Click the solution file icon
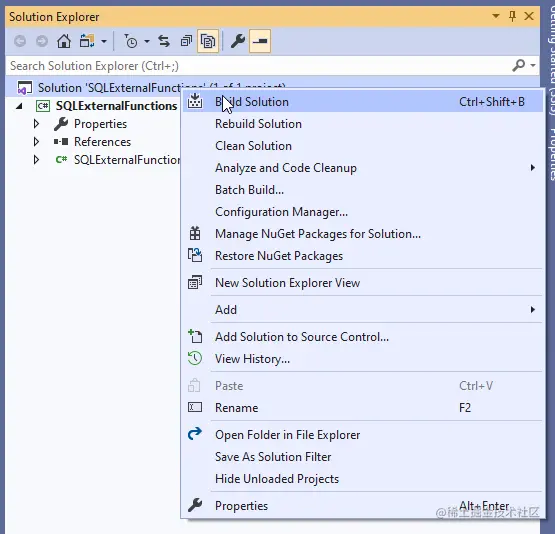This screenshot has height=534, width=555. point(25,88)
